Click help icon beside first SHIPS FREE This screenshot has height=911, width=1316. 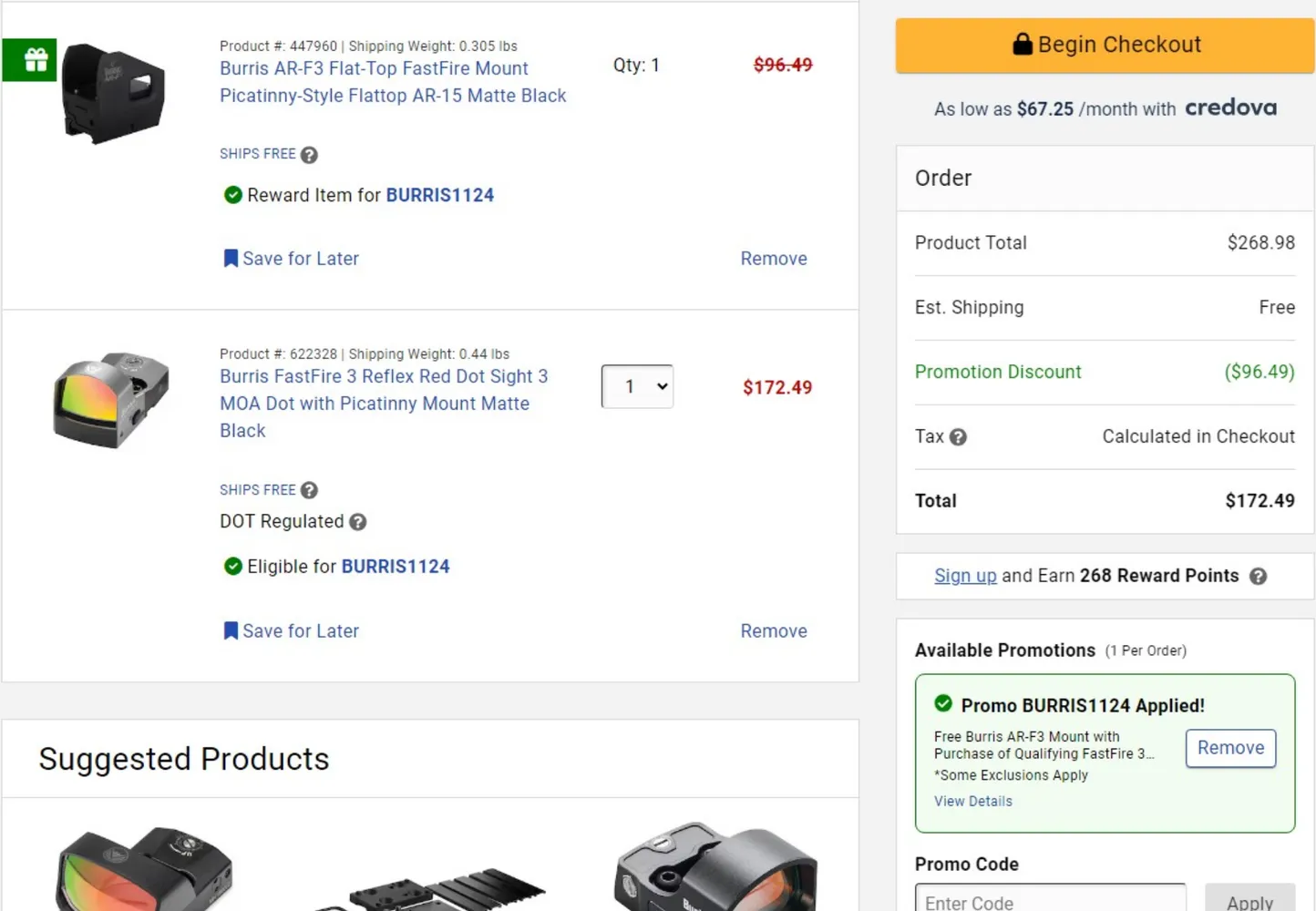click(x=309, y=155)
